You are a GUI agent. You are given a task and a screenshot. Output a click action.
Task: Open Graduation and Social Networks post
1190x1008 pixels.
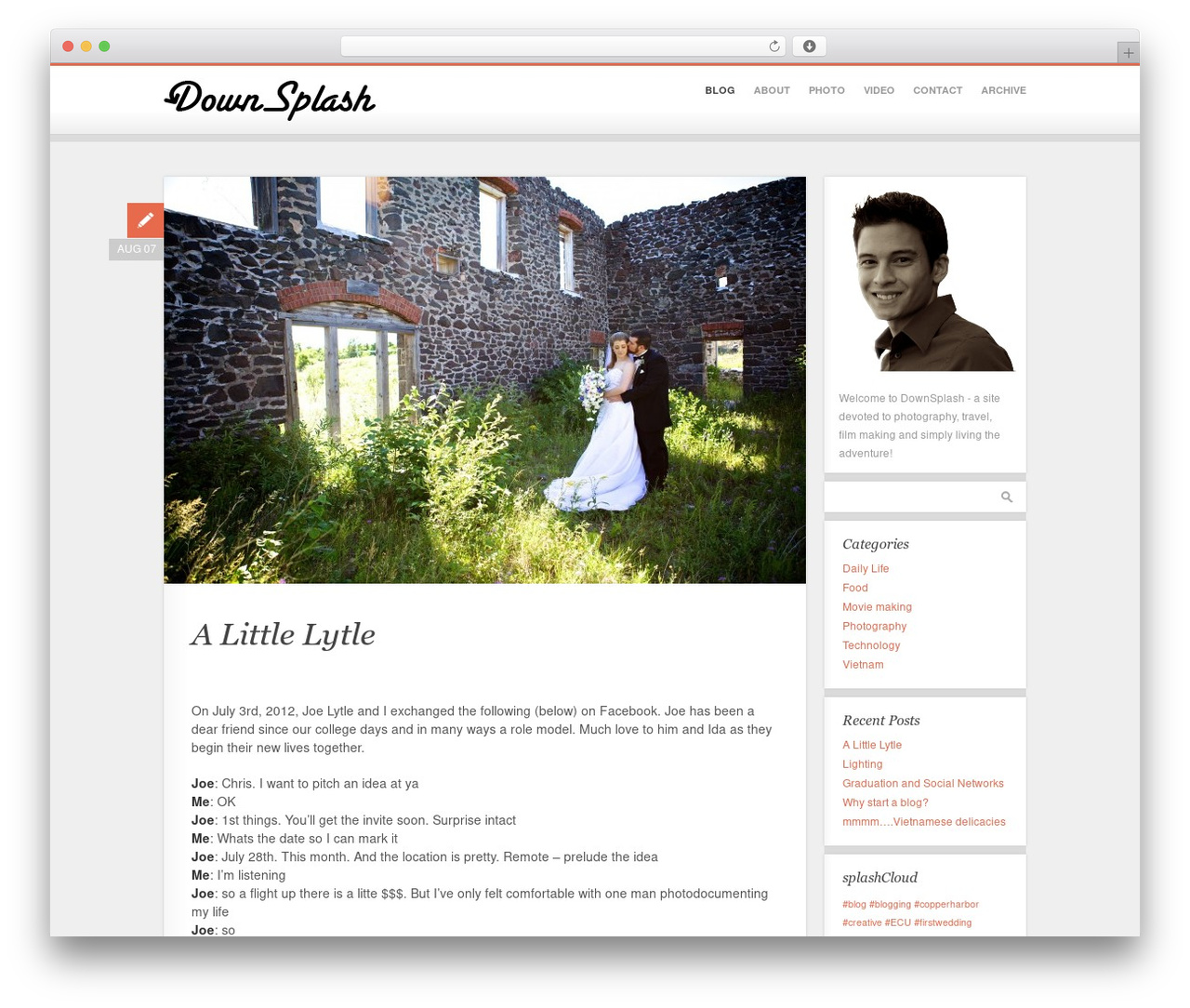(923, 784)
